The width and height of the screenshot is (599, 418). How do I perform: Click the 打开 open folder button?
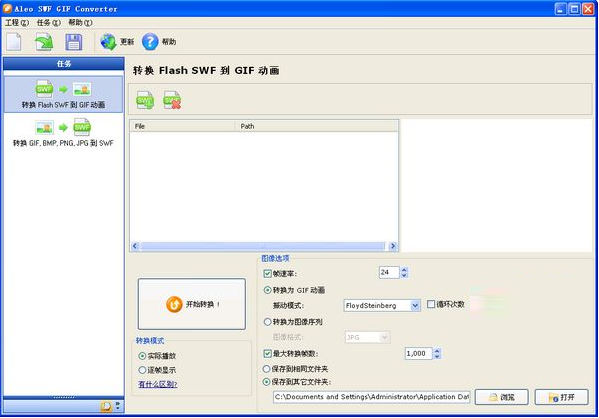[562, 397]
